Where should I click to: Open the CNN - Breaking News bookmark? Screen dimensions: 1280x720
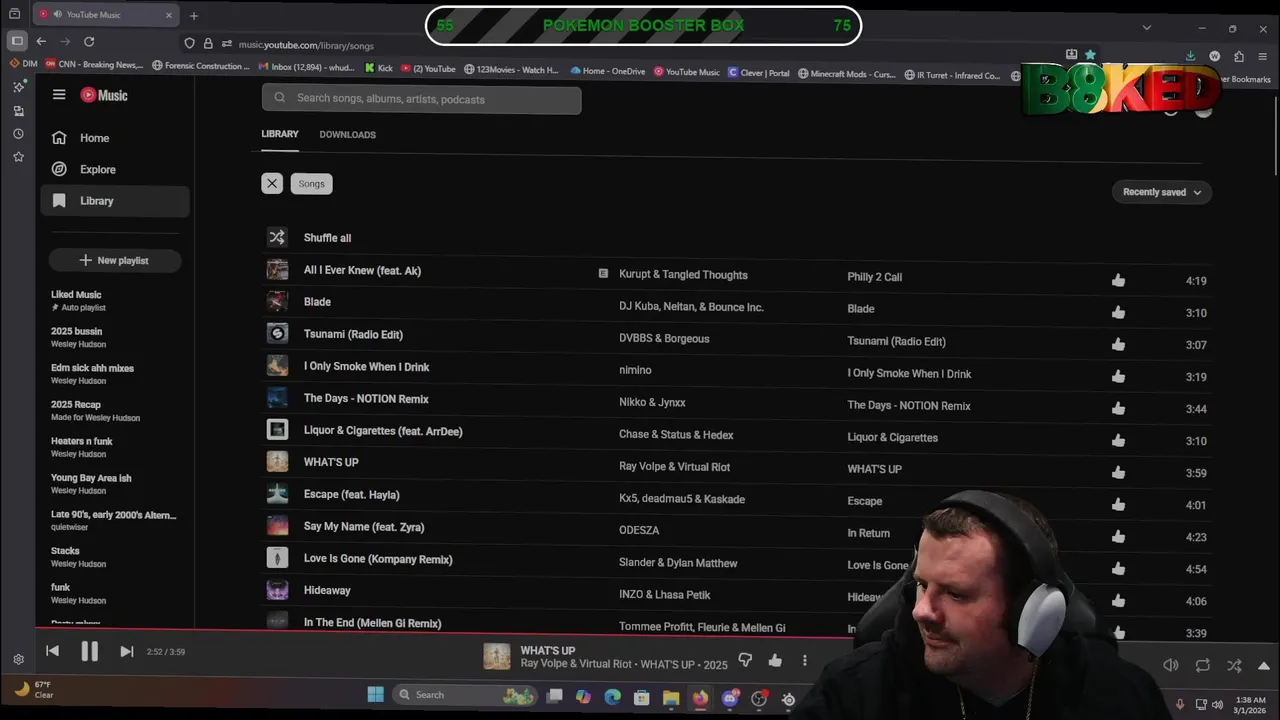tap(94, 65)
